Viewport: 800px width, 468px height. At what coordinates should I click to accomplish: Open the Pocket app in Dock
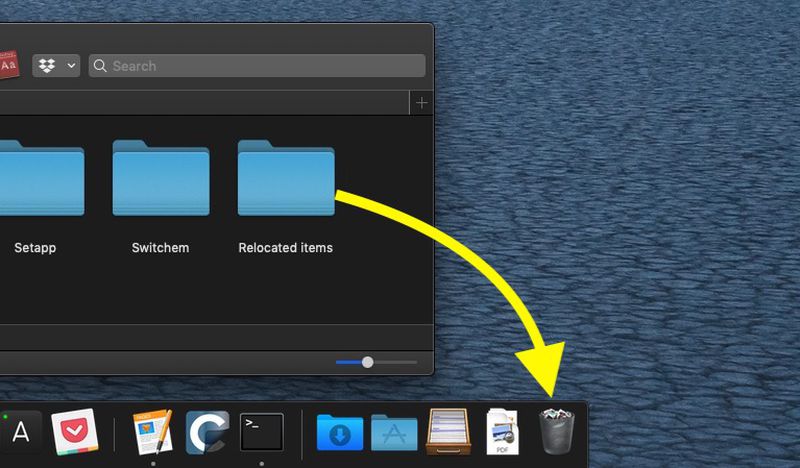pos(75,432)
